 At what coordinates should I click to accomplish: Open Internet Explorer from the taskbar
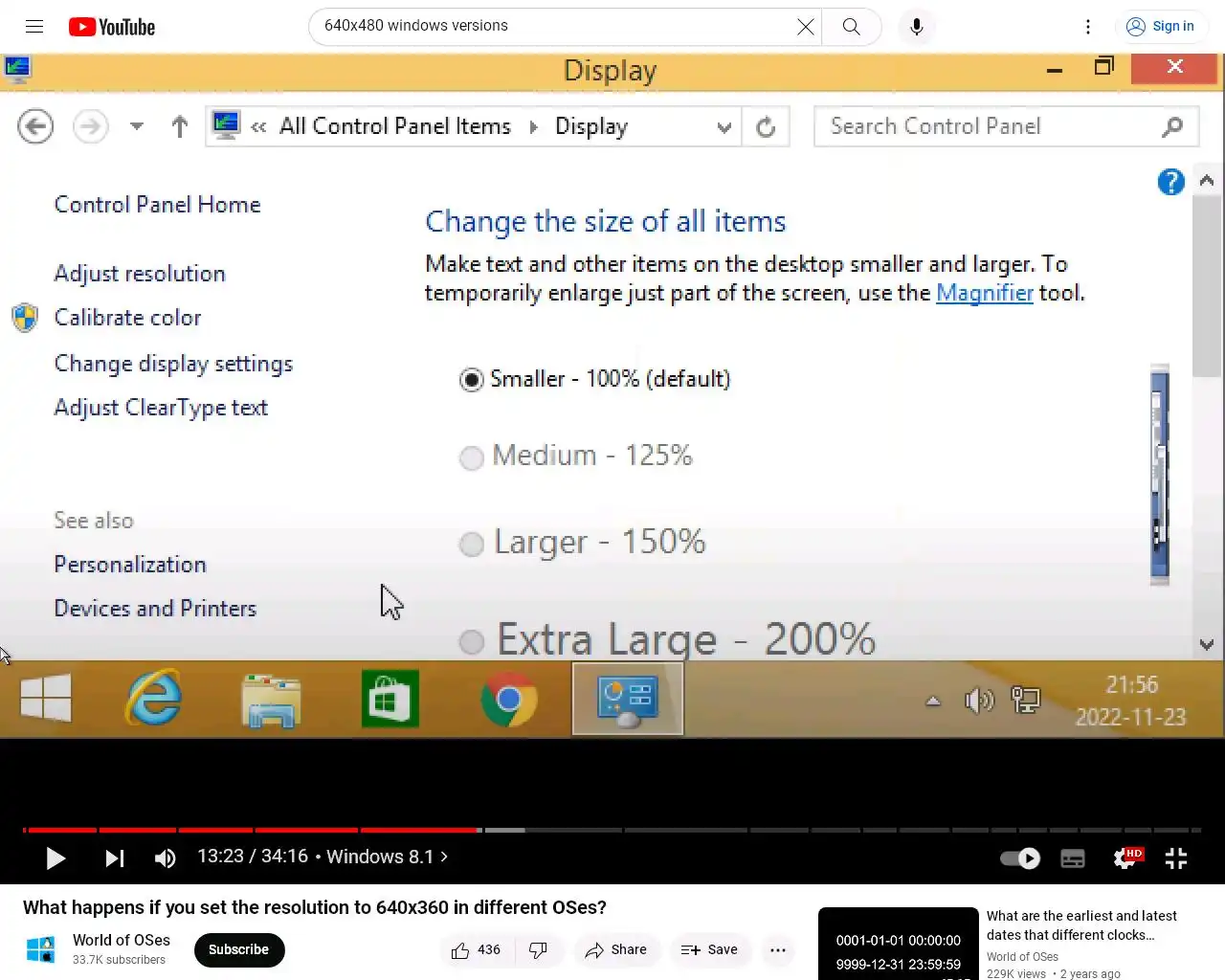[154, 699]
